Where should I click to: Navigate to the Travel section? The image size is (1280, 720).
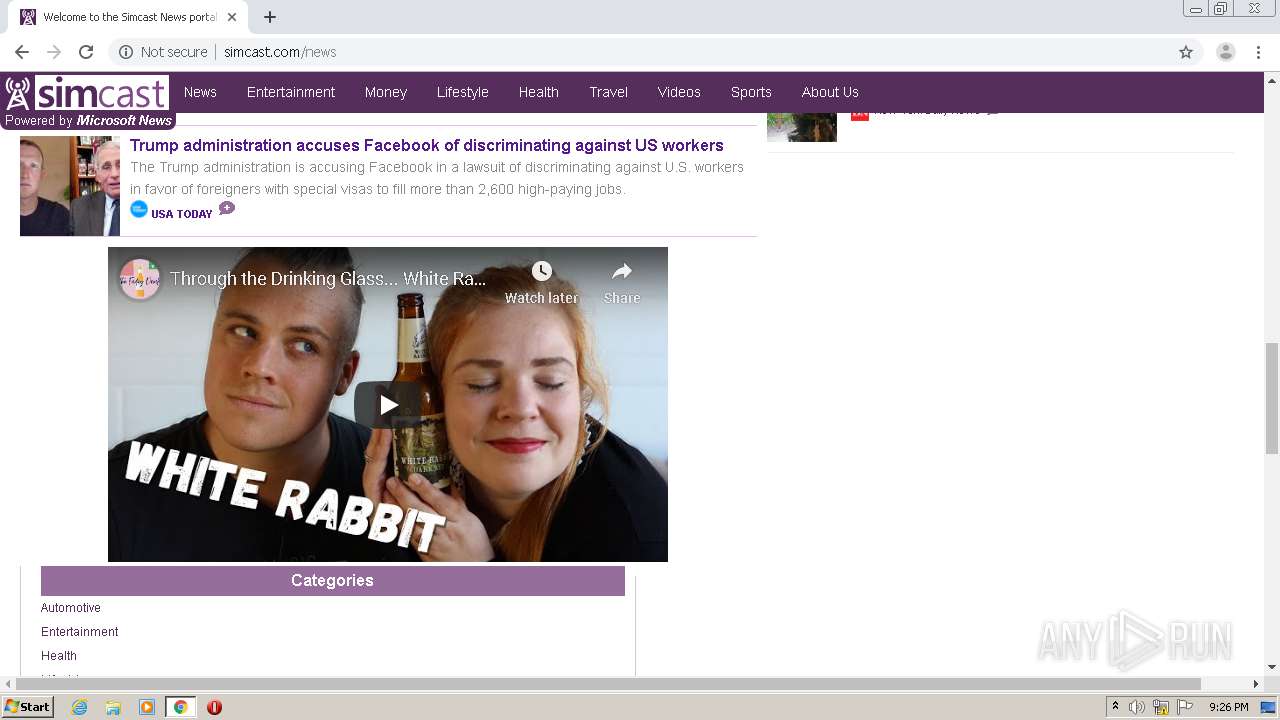tap(609, 92)
